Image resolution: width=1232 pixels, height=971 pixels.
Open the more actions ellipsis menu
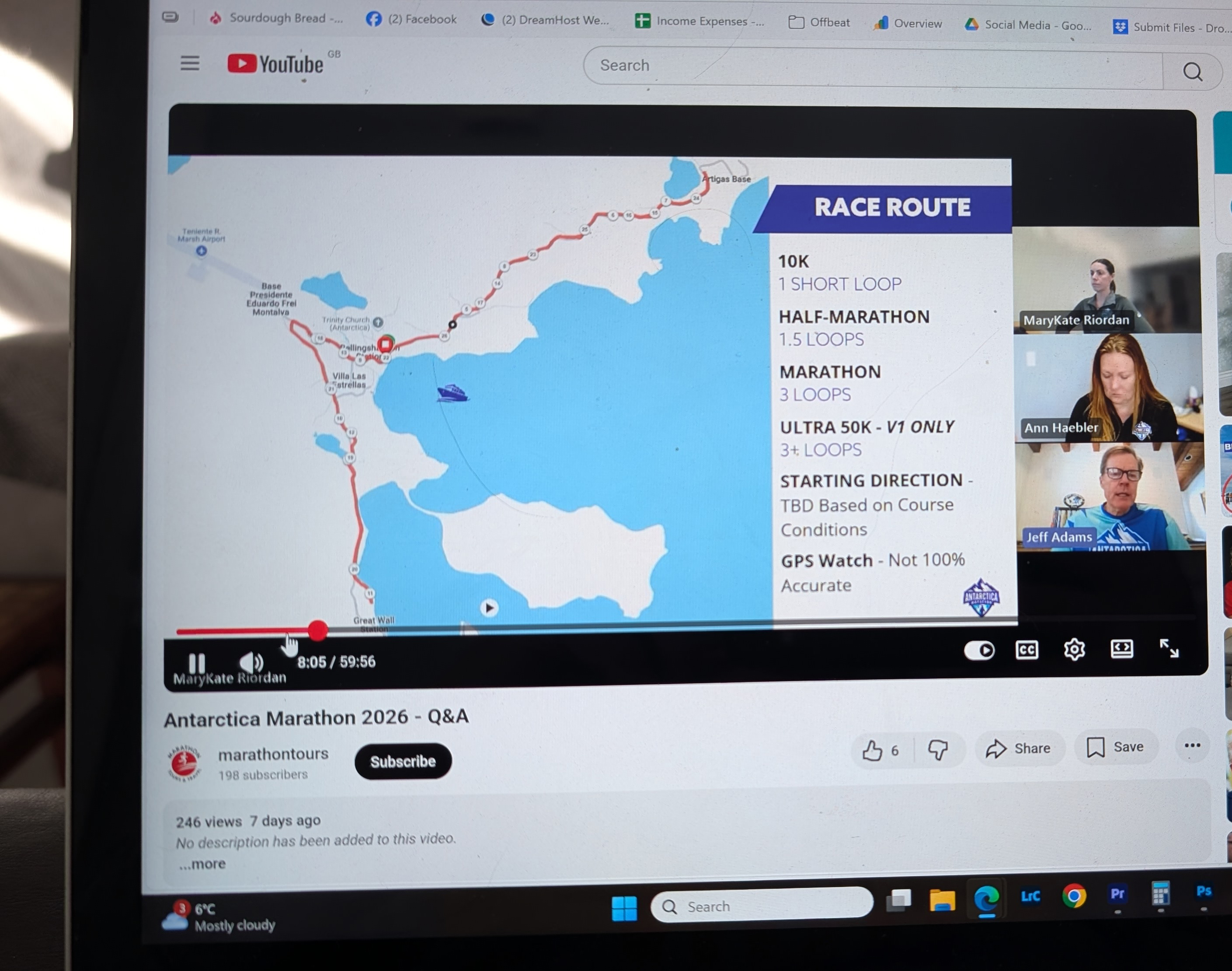click(x=1192, y=745)
